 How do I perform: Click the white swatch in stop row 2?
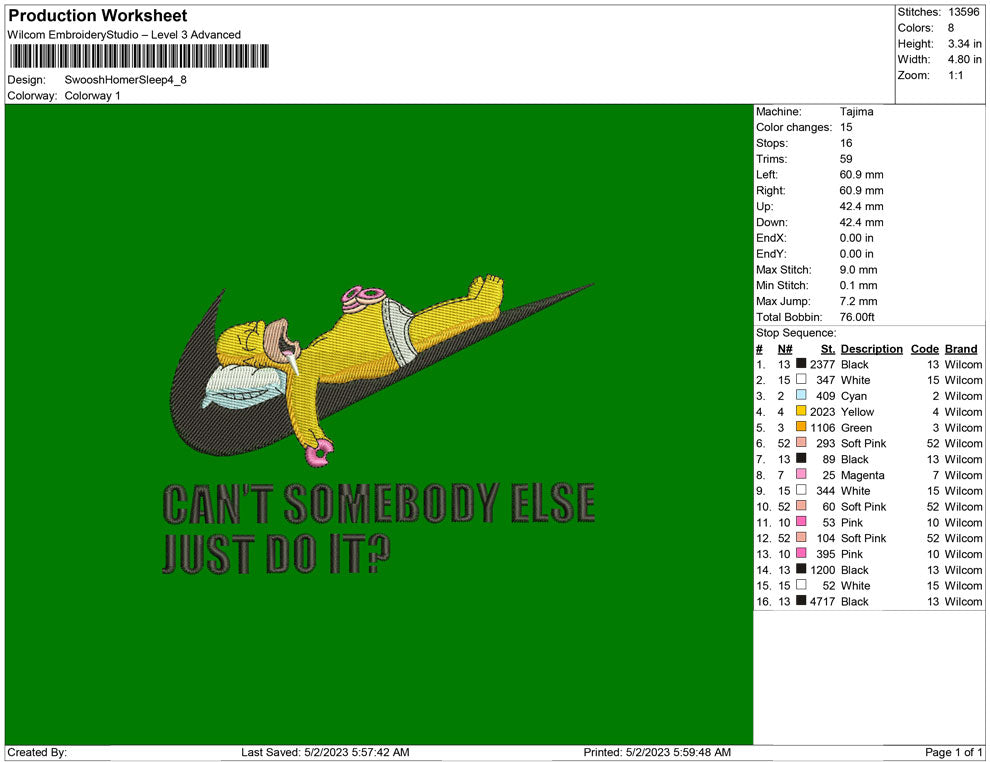[801, 379]
